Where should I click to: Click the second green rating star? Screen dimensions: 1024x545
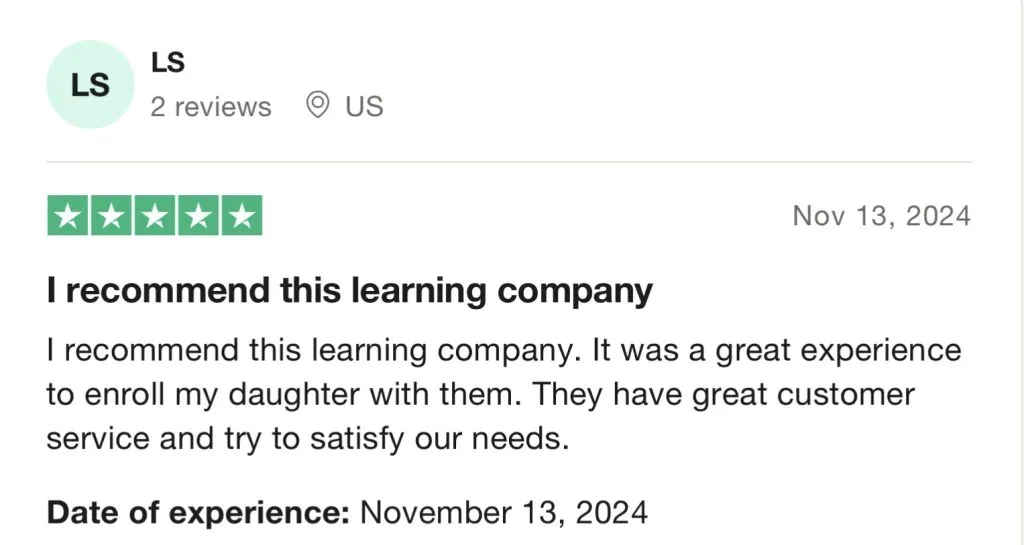pyautogui.click(x=112, y=216)
